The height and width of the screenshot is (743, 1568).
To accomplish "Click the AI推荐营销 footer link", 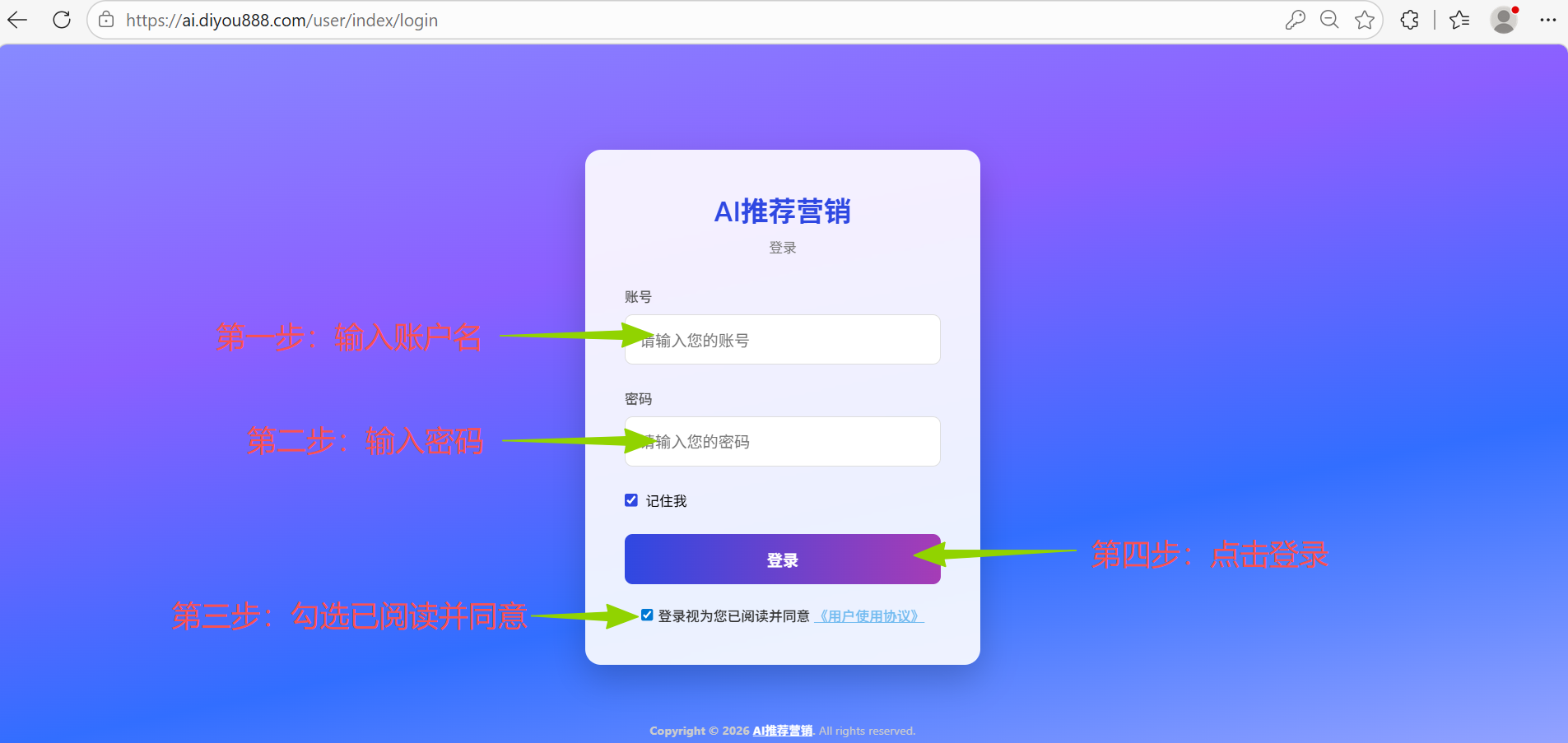I will click(781, 730).
